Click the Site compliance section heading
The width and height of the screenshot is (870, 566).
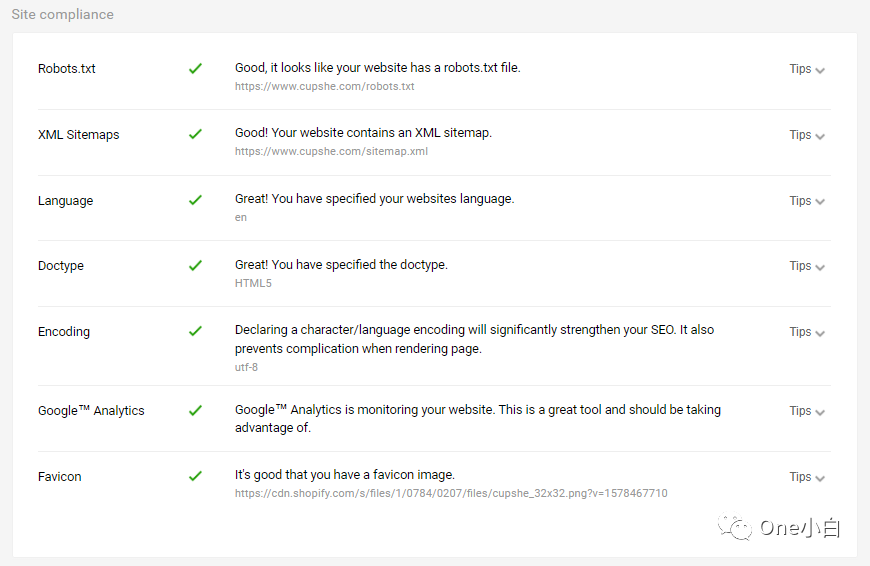point(62,15)
